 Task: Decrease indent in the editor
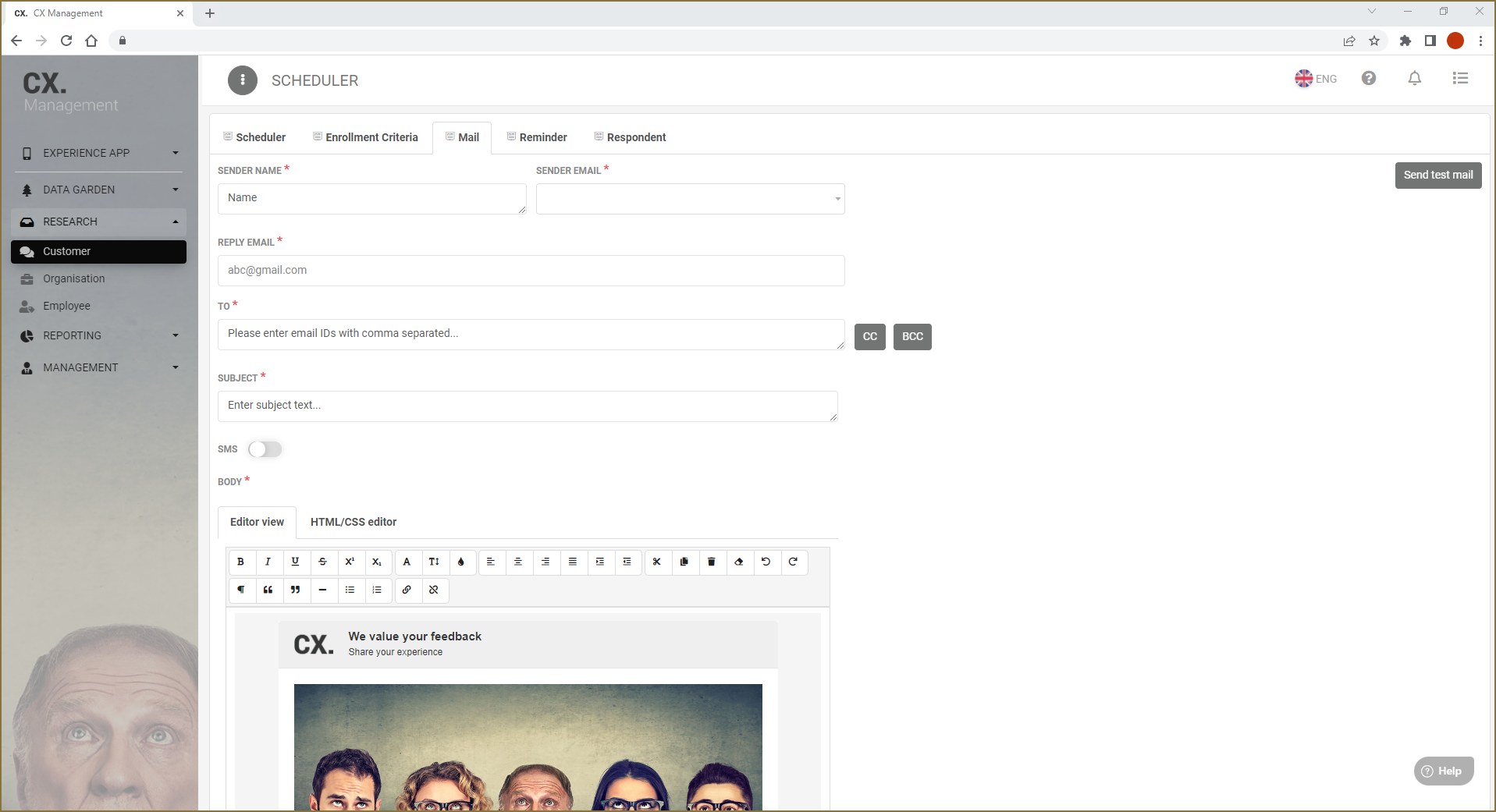(x=627, y=562)
